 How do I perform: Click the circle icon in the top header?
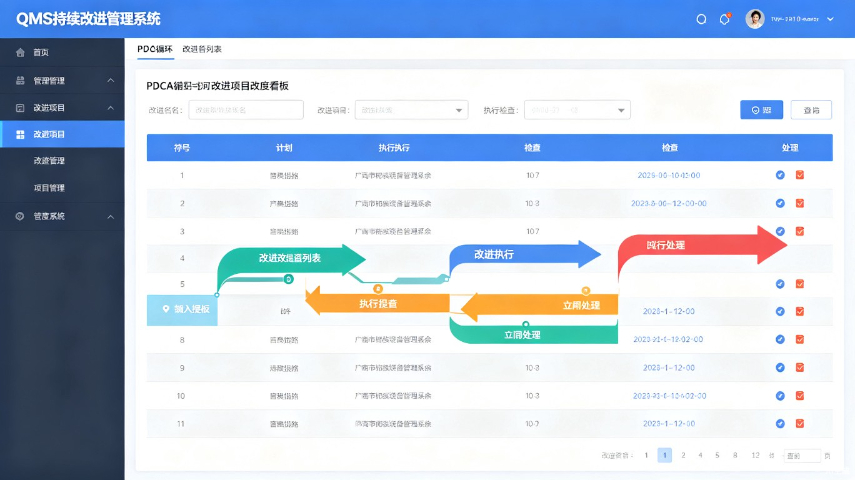(x=701, y=19)
